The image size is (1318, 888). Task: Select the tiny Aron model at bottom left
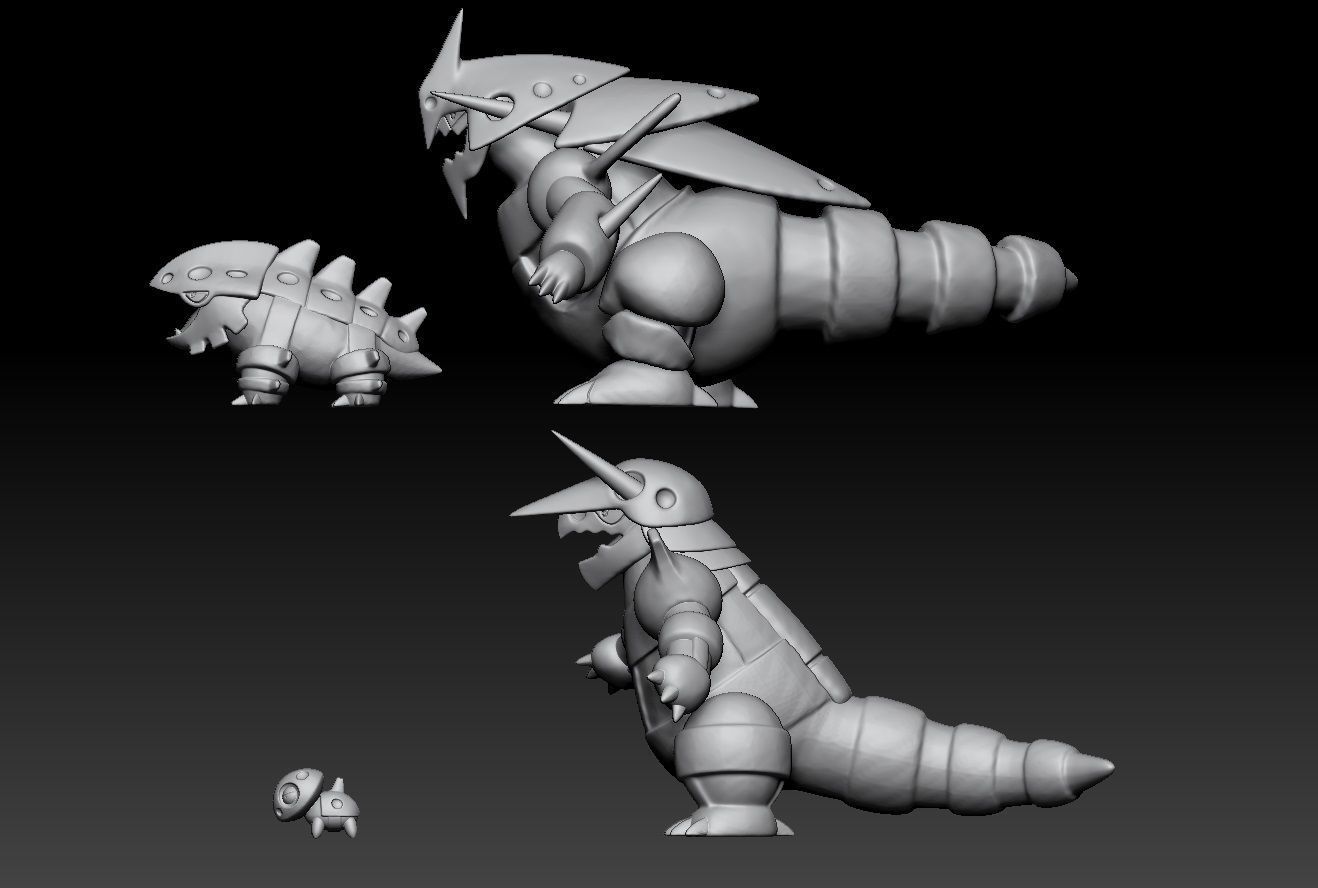coord(315,803)
